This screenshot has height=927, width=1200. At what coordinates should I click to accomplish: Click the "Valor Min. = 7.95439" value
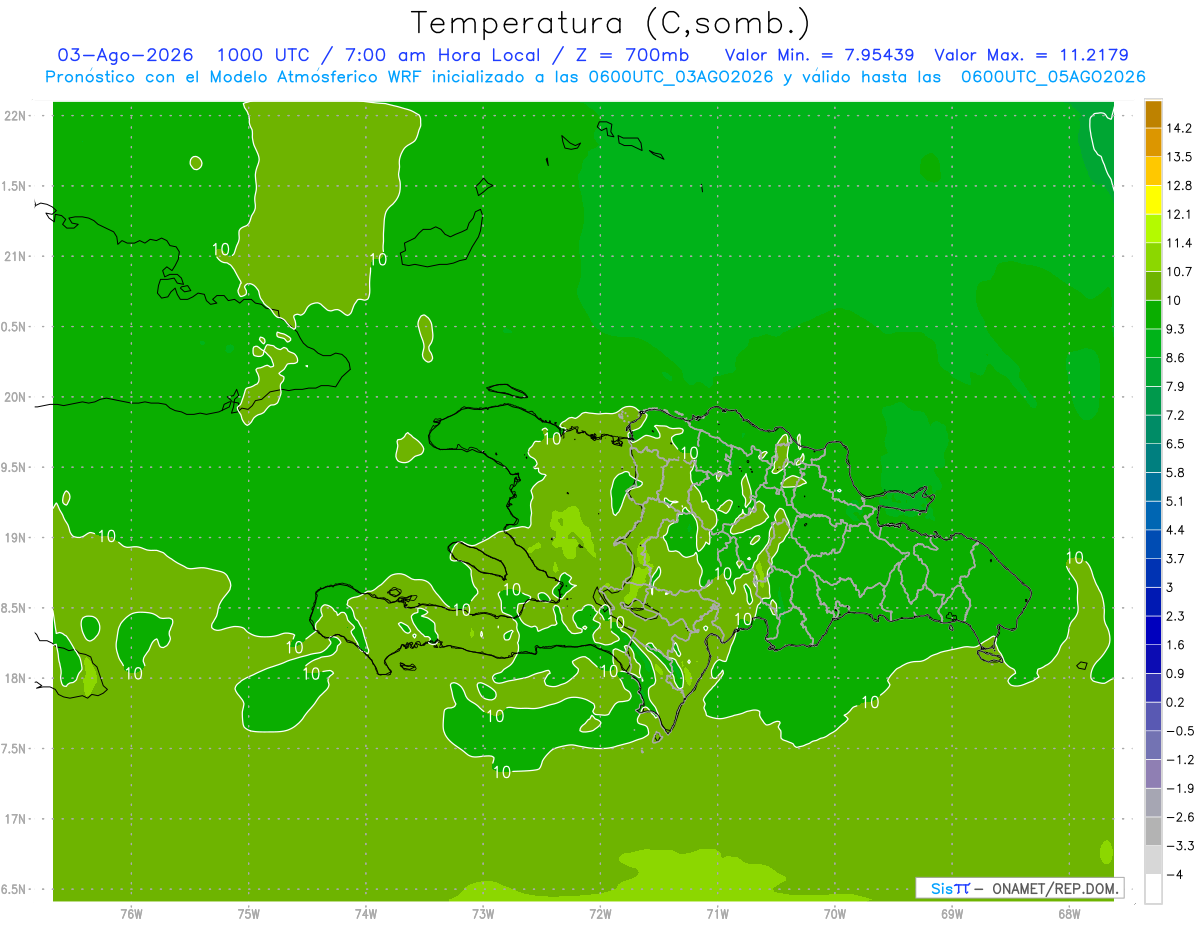pos(819,55)
